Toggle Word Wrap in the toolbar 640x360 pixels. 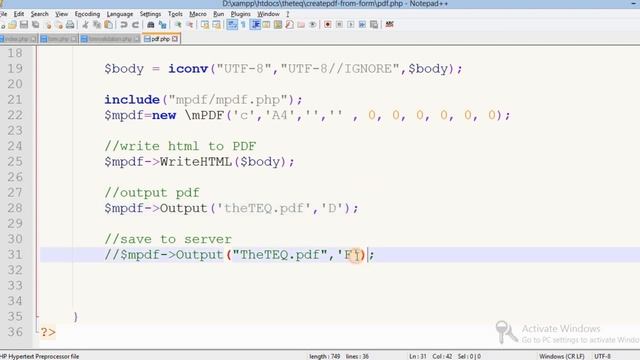pos(232,25)
